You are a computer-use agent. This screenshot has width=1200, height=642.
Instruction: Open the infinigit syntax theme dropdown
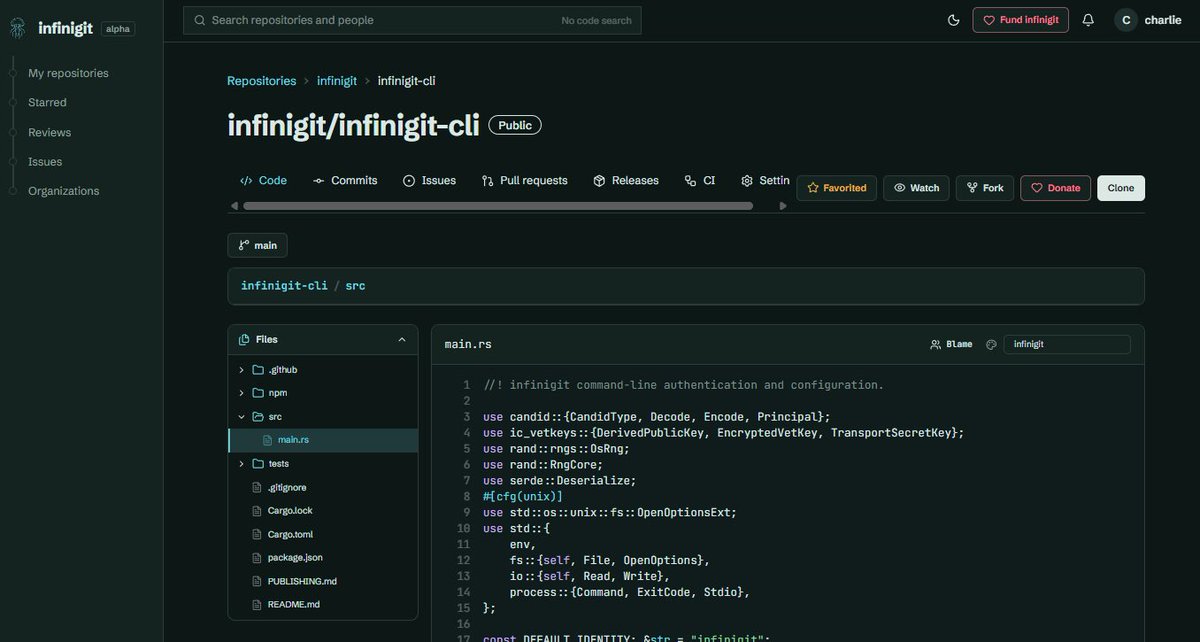1067,344
